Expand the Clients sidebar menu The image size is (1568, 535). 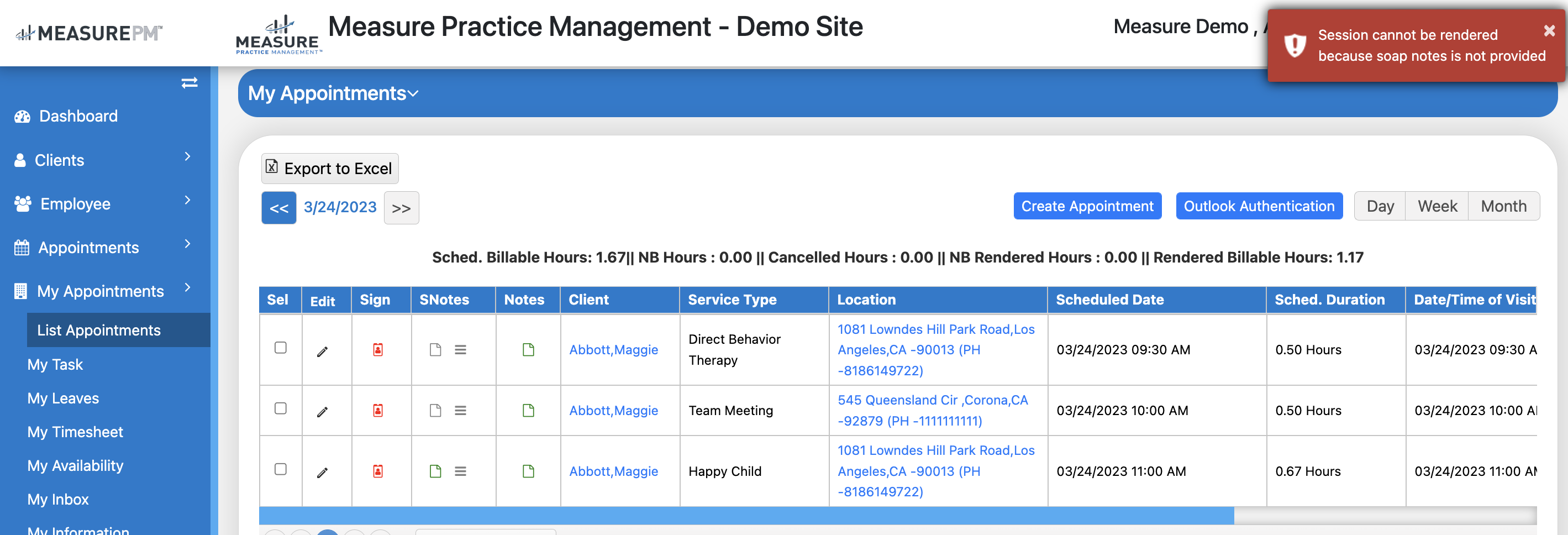(187, 157)
